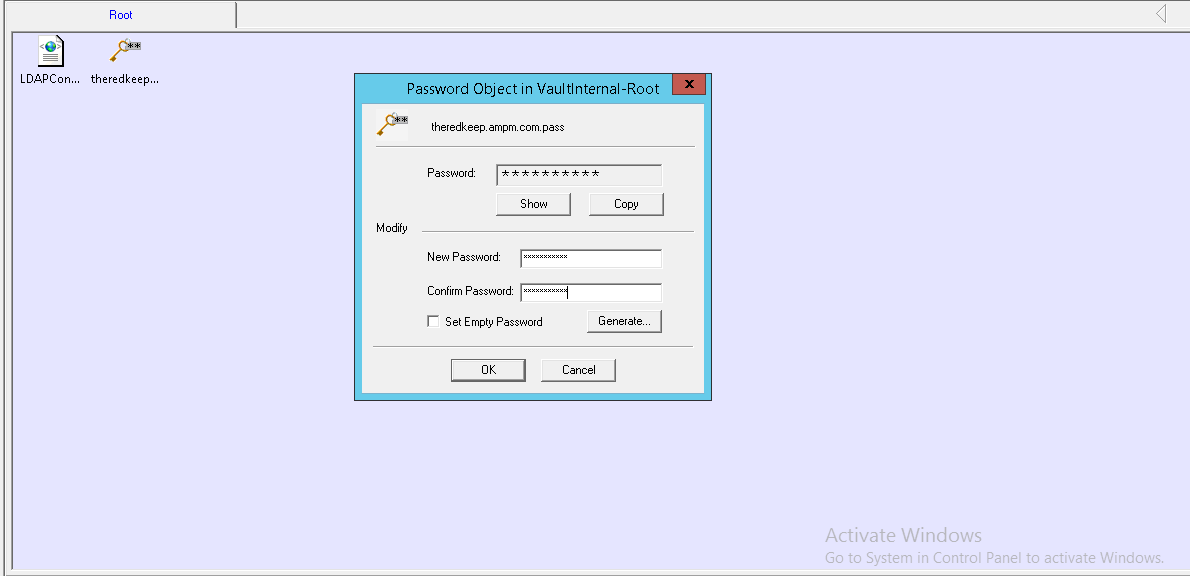Image resolution: width=1190 pixels, height=576 pixels.
Task: Enable Set Empty Password
Action: pos(433,321)
